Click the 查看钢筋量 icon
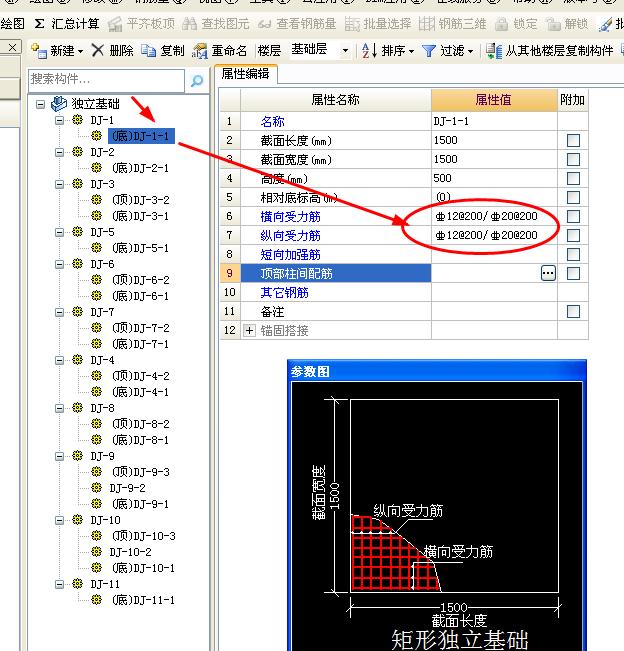Screen dimensions: 624x651 point(264,24)
